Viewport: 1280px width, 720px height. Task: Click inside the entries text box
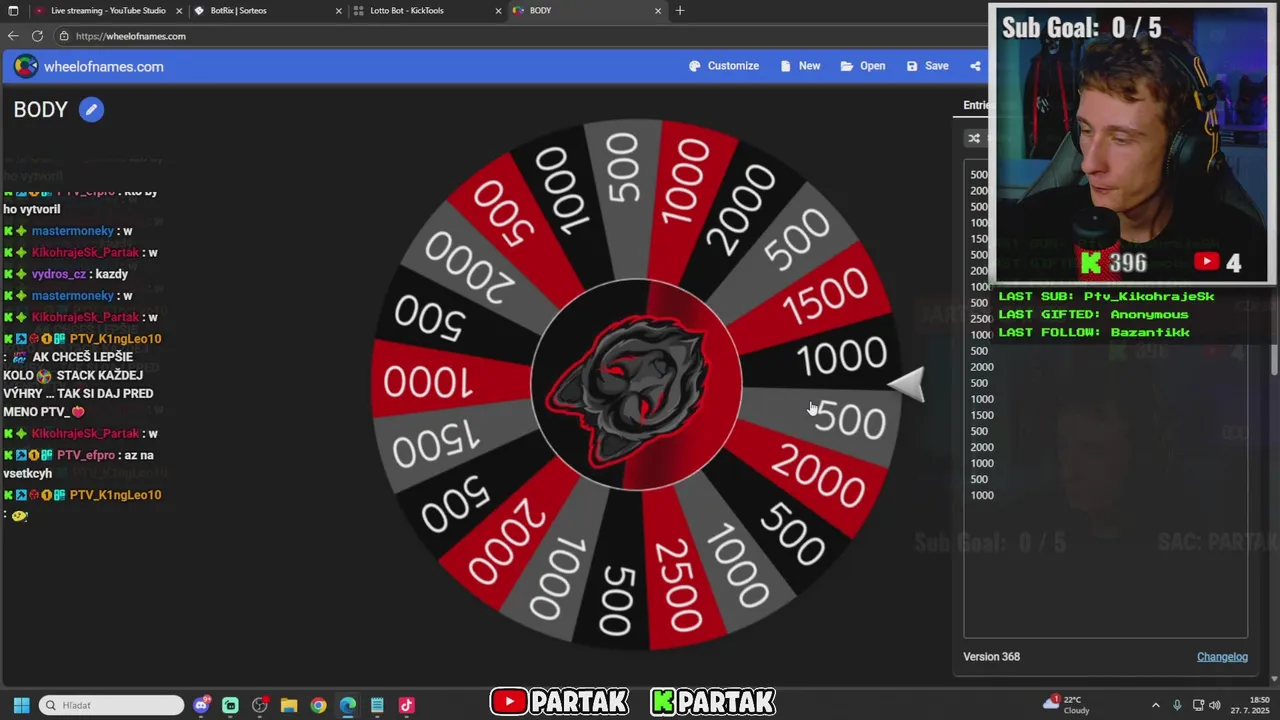[1105, 398]
